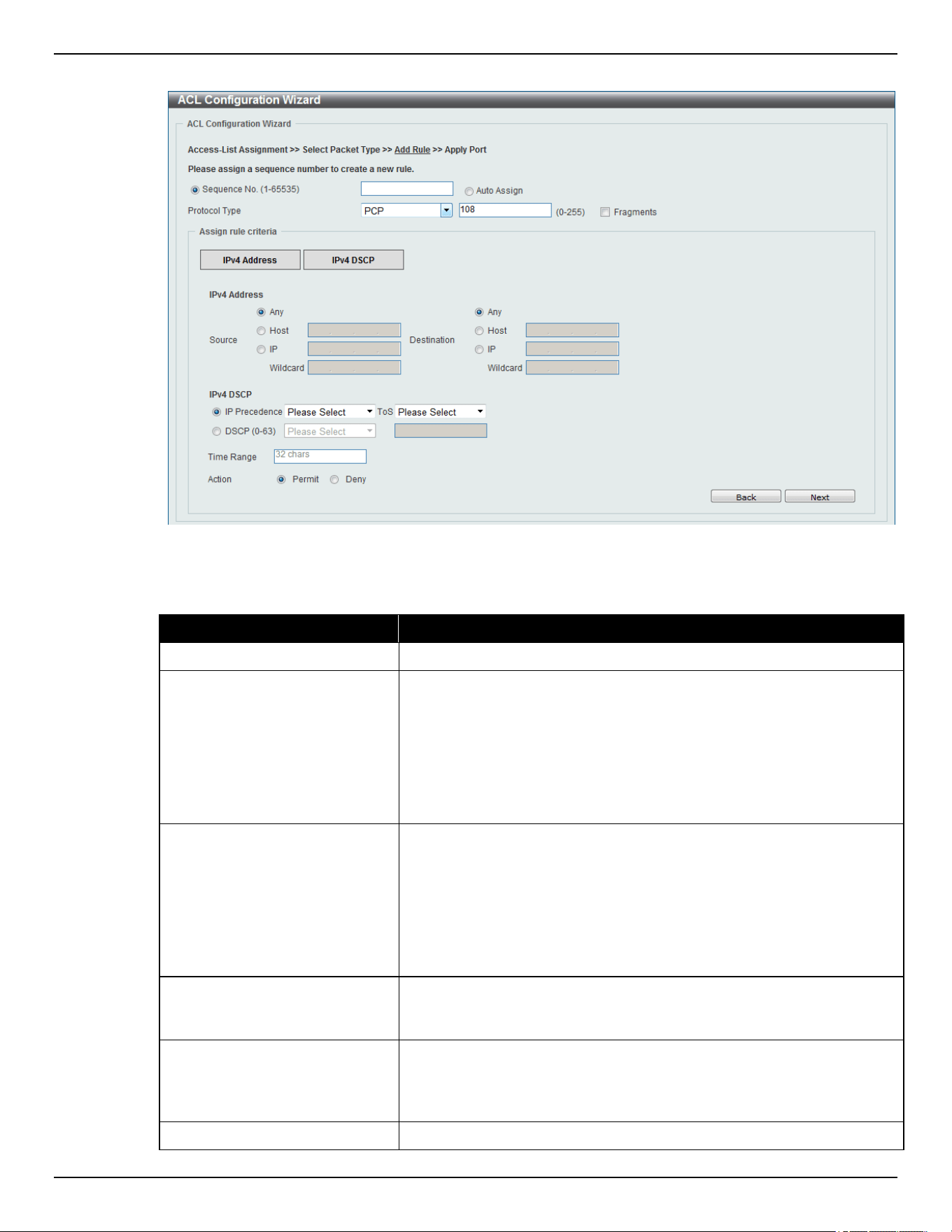
Task: Open the DSCP Please Select dropdown
Action: point(329,432)
